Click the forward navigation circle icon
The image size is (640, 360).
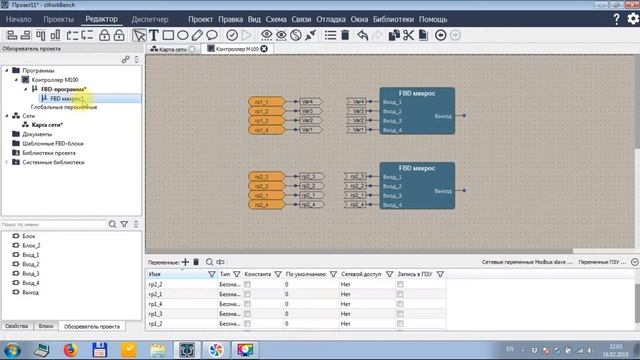455,35
